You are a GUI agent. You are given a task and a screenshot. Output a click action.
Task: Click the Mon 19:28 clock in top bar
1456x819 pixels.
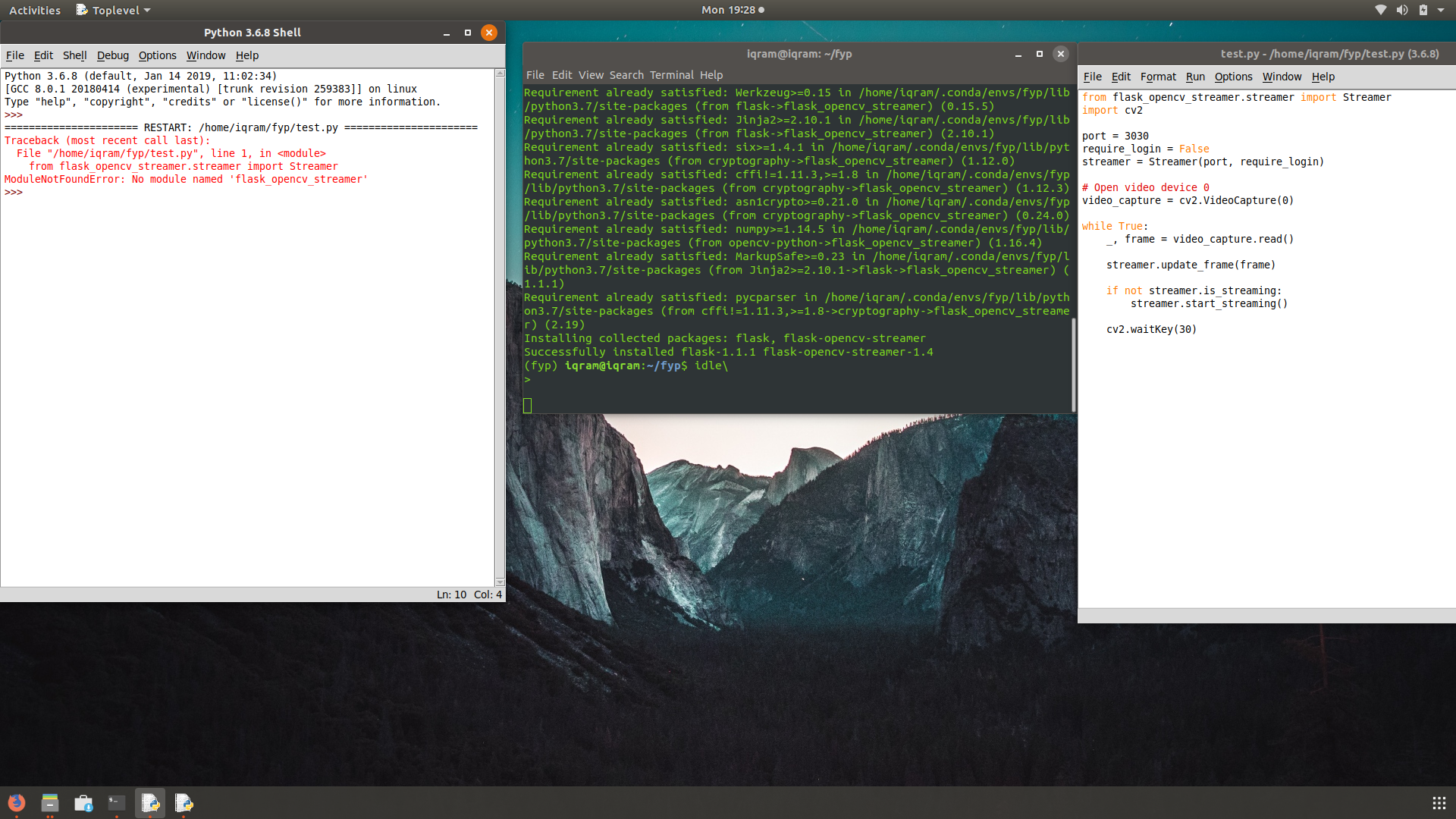point(728,10)
